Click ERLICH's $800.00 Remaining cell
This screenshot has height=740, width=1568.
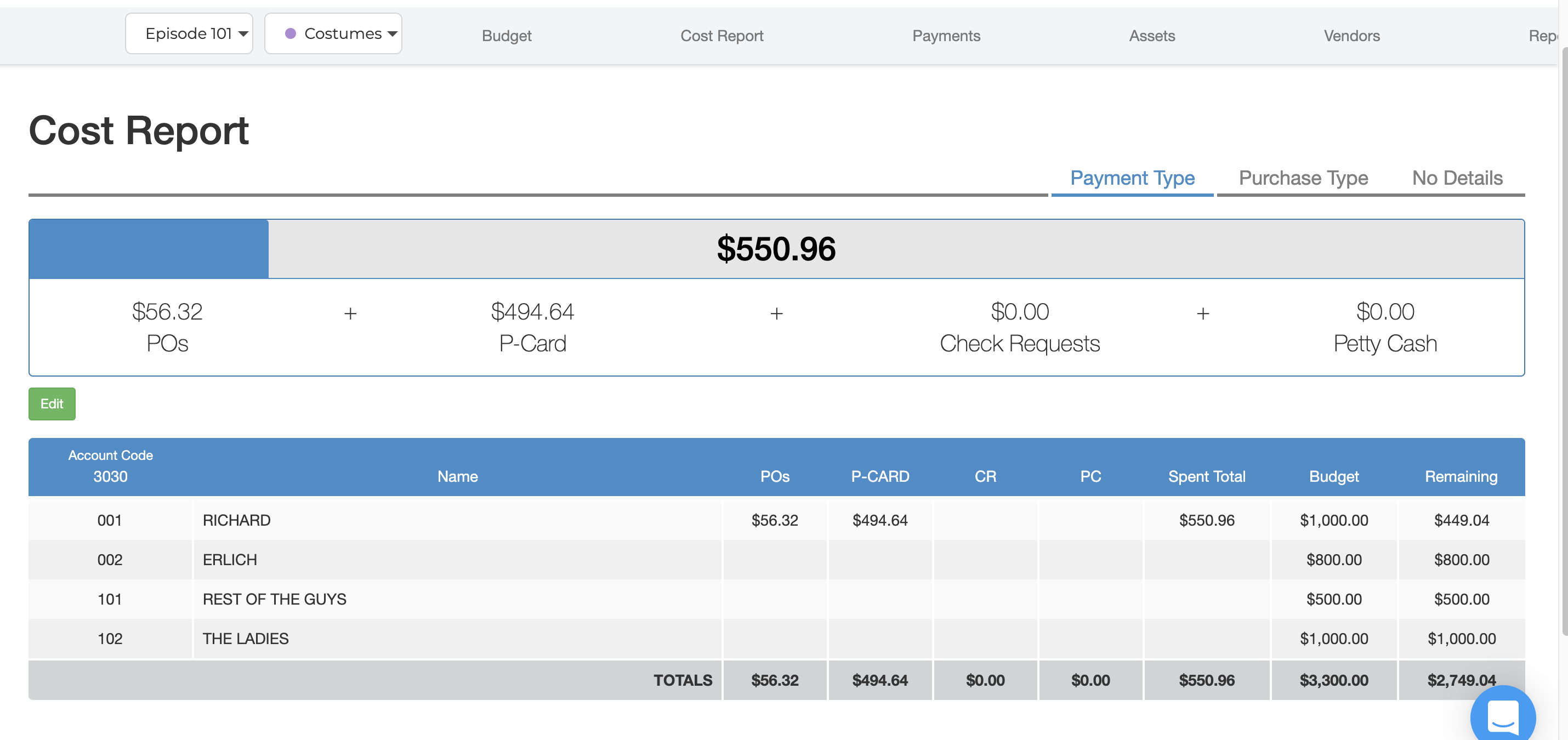point(1462,560)
